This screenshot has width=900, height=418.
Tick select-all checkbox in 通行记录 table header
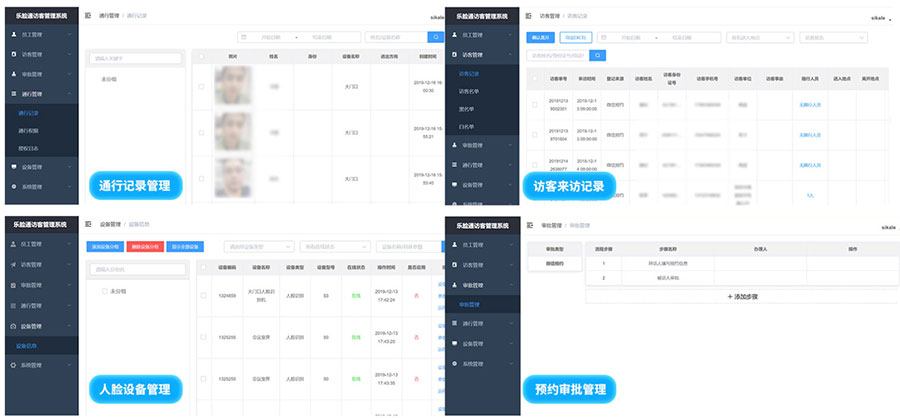pos(202,58)
